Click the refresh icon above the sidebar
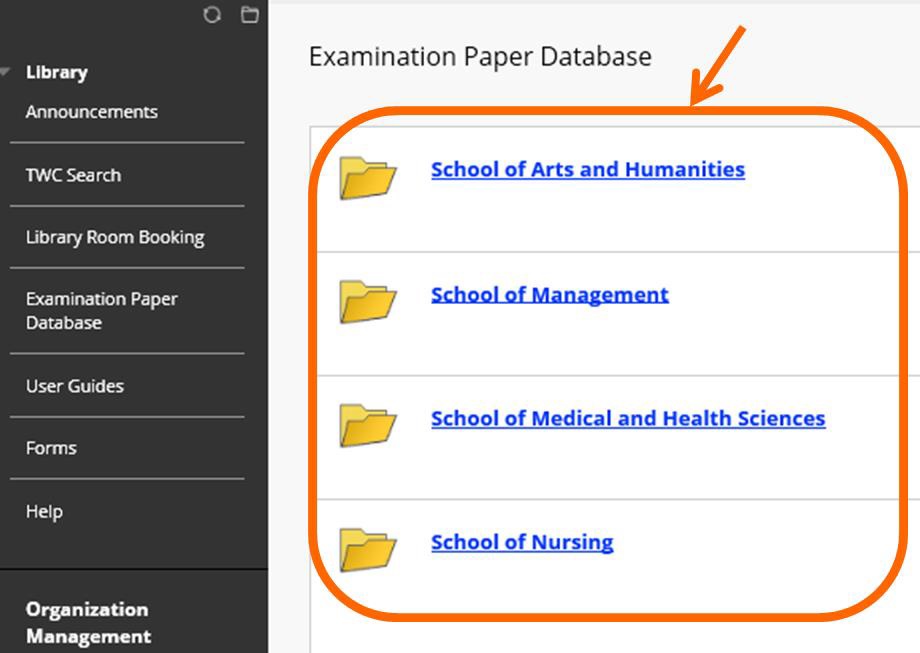The height and width of the screenshot is (653, 920). tap(212, 15)
